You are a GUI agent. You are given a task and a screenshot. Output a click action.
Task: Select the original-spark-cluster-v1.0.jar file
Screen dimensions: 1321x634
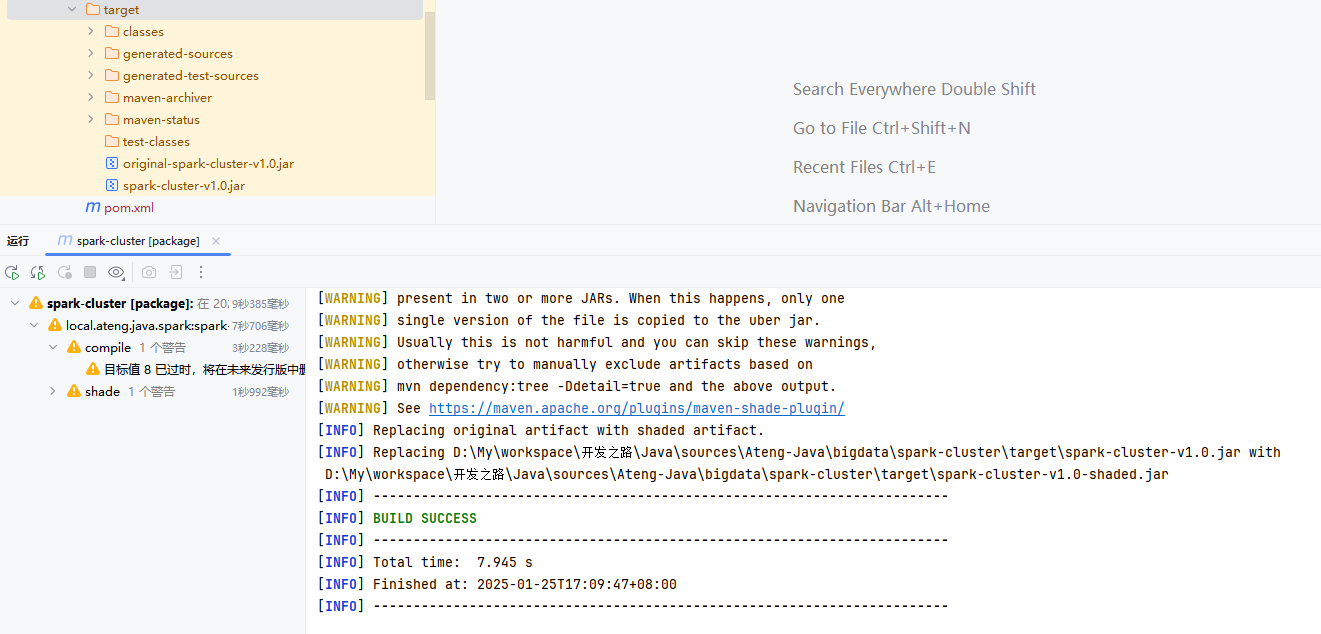[x=207, y=164]
